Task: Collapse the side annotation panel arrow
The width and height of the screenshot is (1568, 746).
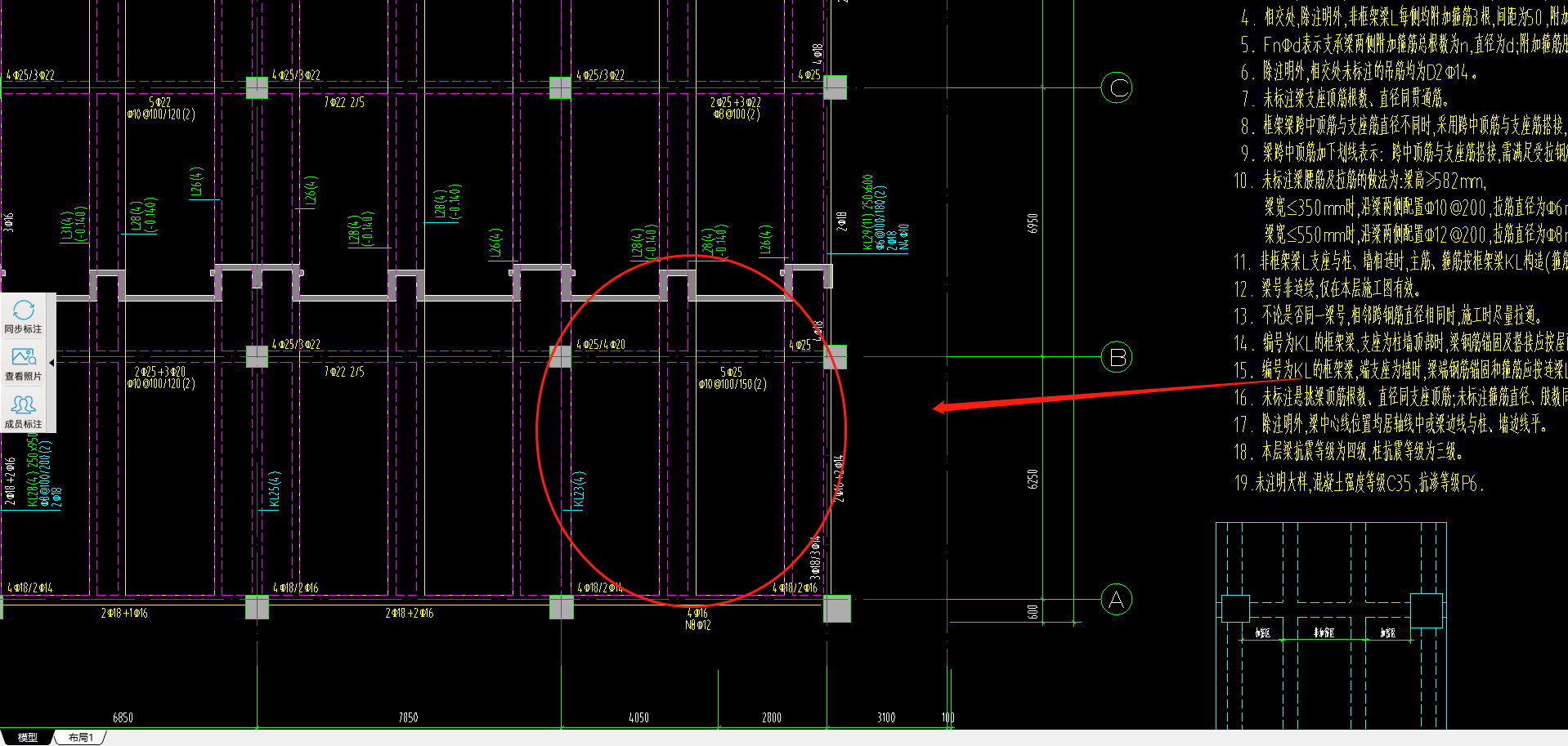Action: pyautogui.click(x=52, y=363)
